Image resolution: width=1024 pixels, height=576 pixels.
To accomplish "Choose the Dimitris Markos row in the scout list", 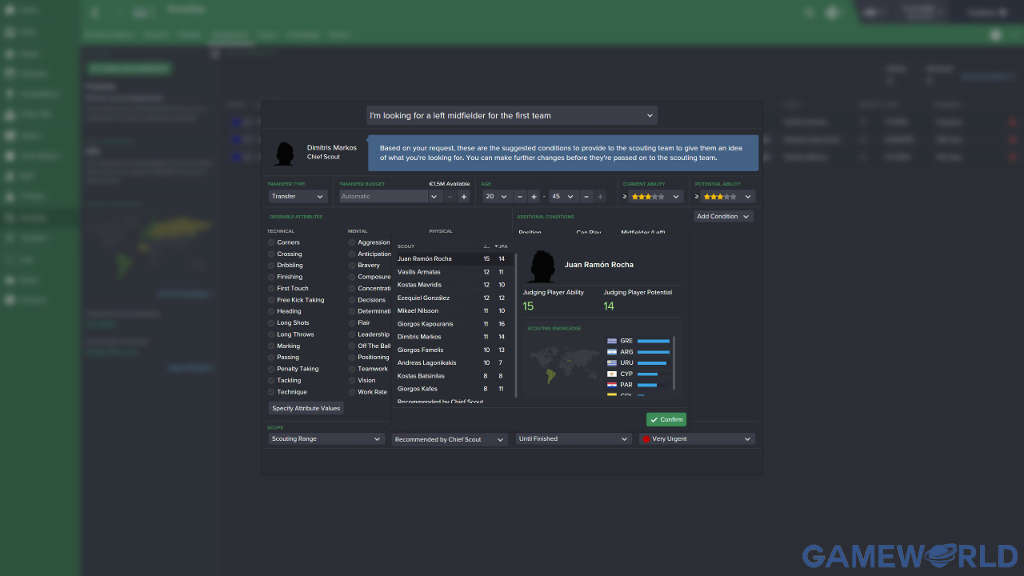I will [452, 337].
